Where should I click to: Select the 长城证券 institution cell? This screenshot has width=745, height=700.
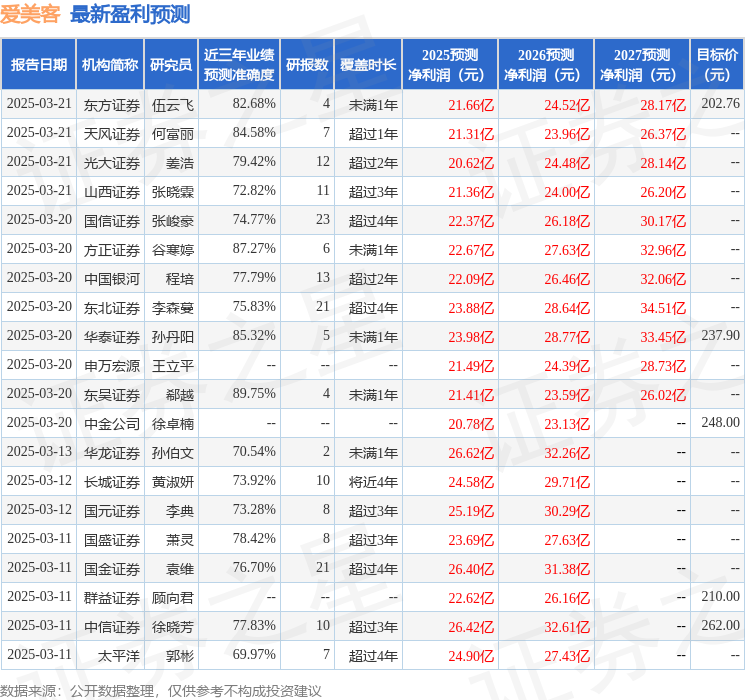pos(112,481)
